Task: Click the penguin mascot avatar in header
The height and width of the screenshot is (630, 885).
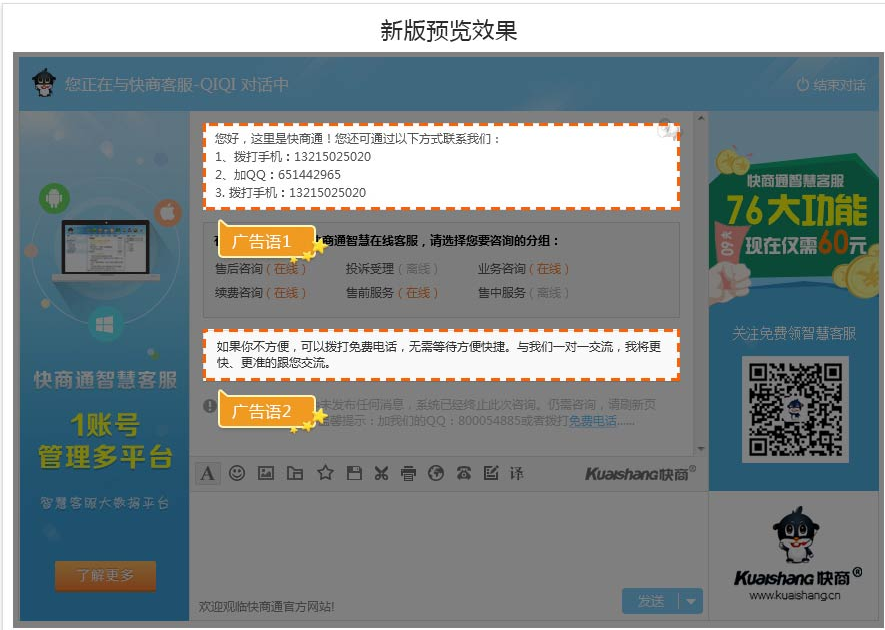Action: pyautogui.click(x=43, y=83)
